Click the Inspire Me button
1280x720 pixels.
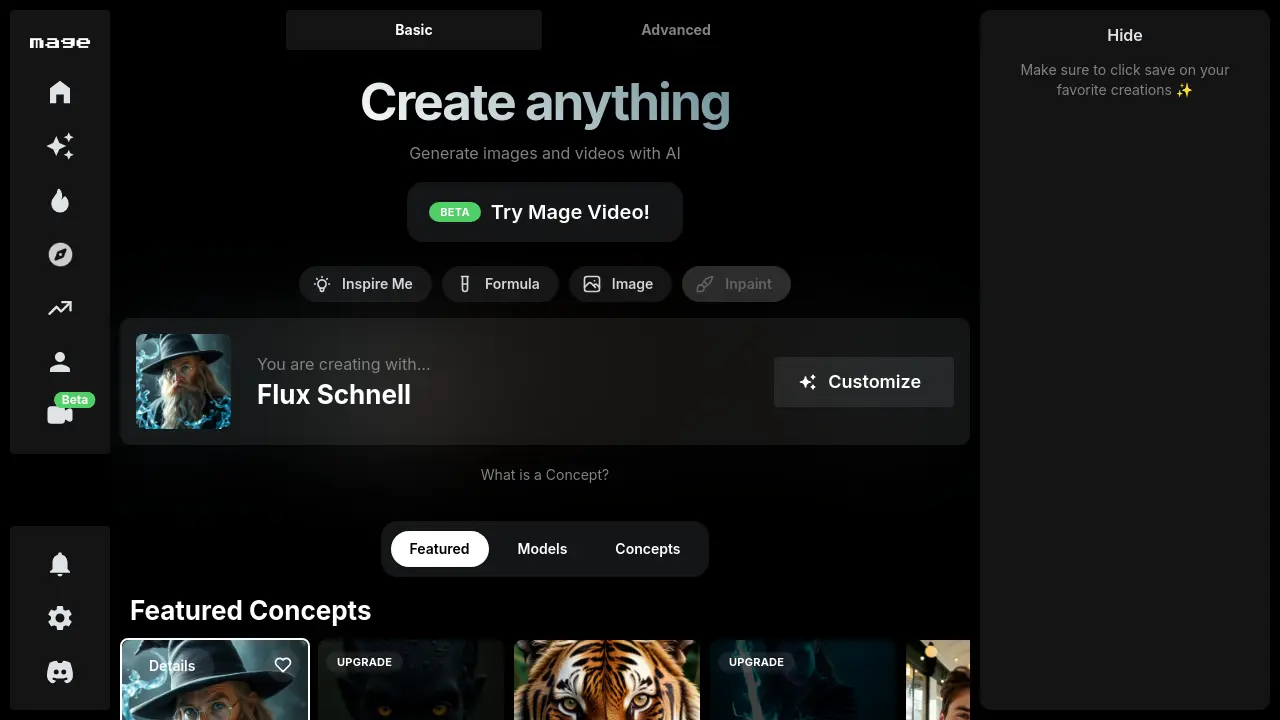point(364,284)
